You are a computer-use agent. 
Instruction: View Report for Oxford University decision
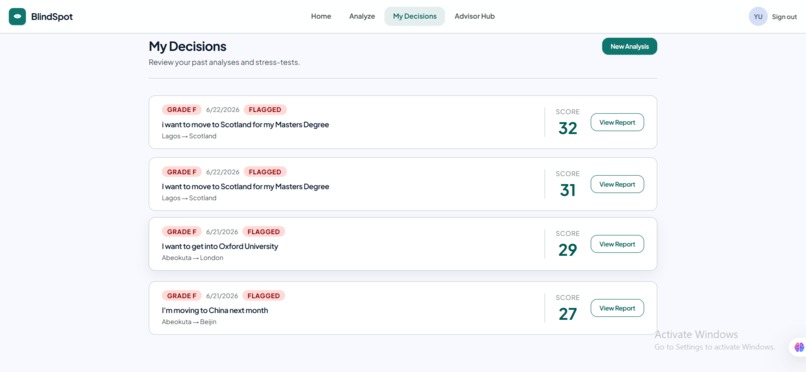[617, 244]
